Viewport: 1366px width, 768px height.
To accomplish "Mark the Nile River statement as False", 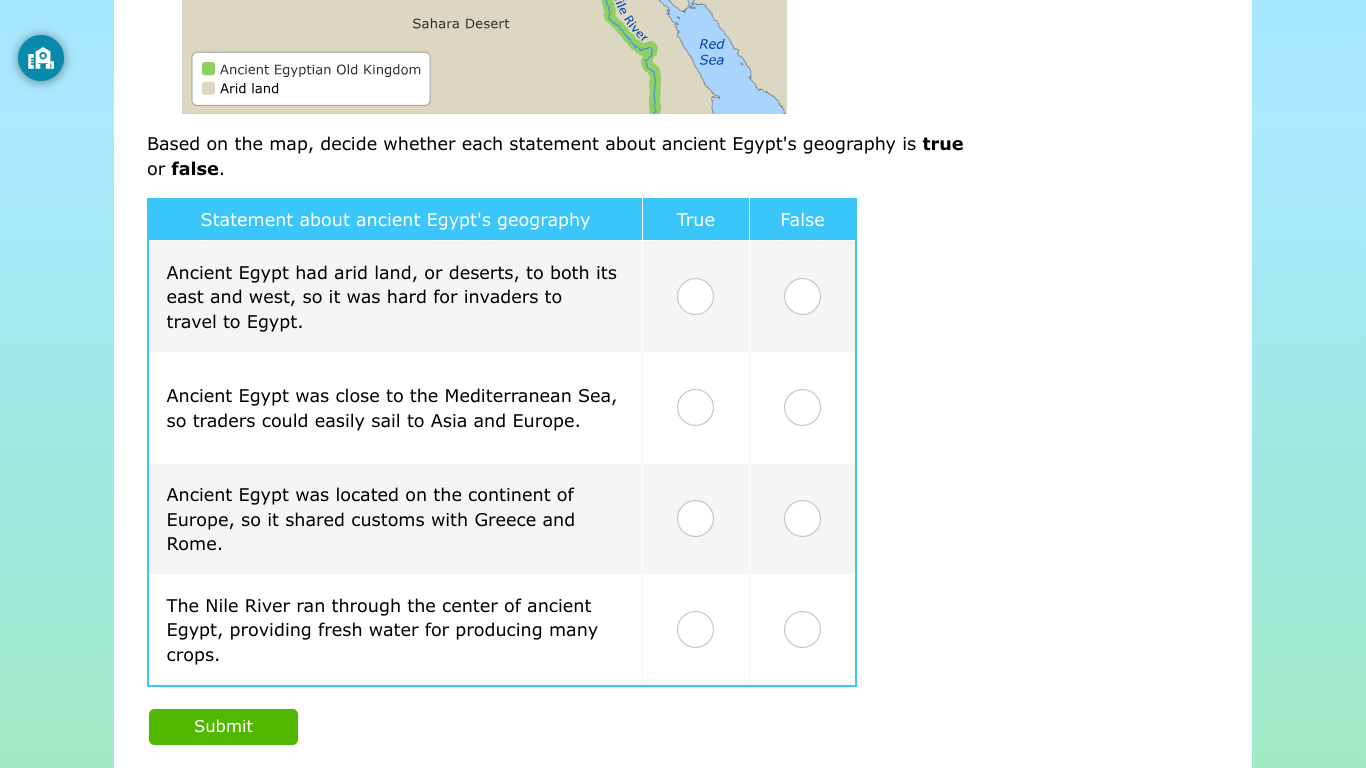I will (802, 629).
